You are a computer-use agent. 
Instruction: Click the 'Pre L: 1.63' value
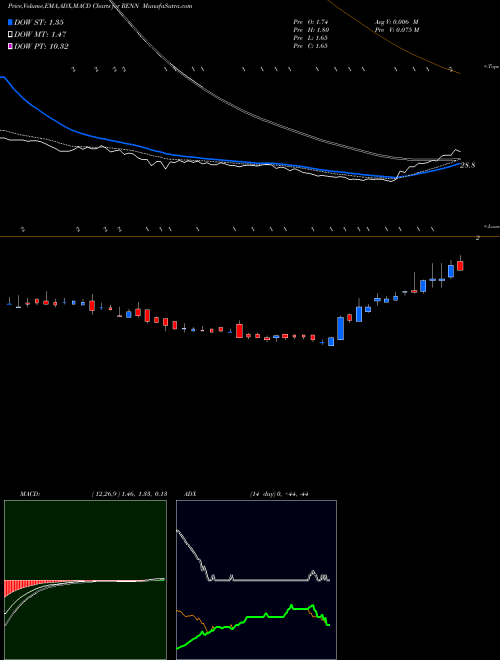coord(311,38)
